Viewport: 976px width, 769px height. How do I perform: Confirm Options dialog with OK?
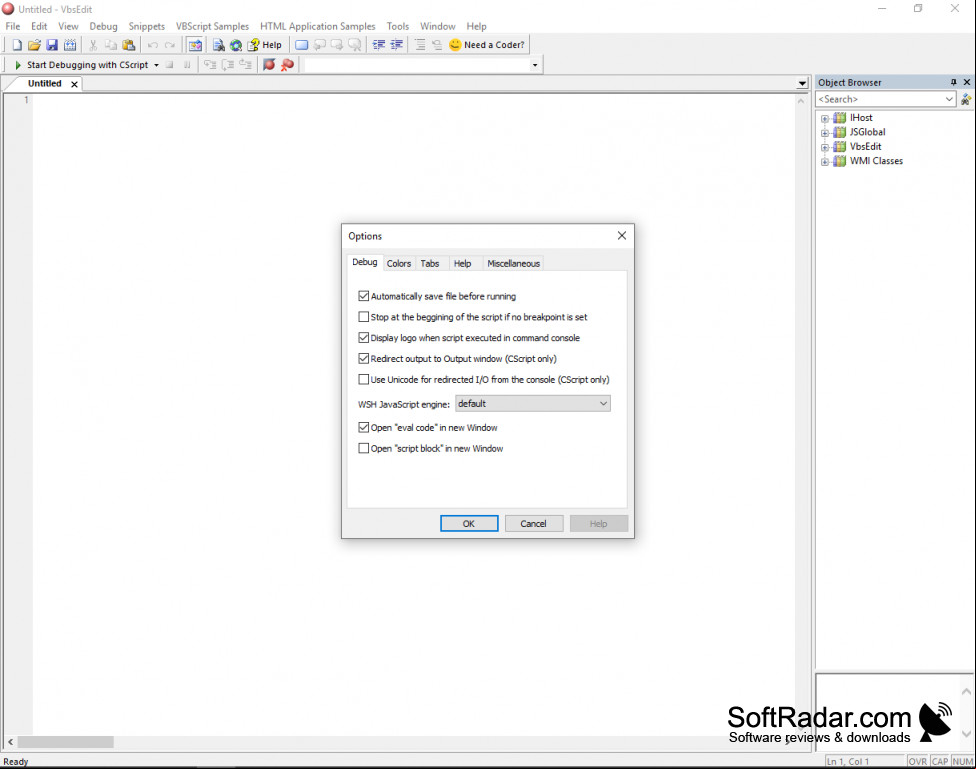(x=469, y=524)
